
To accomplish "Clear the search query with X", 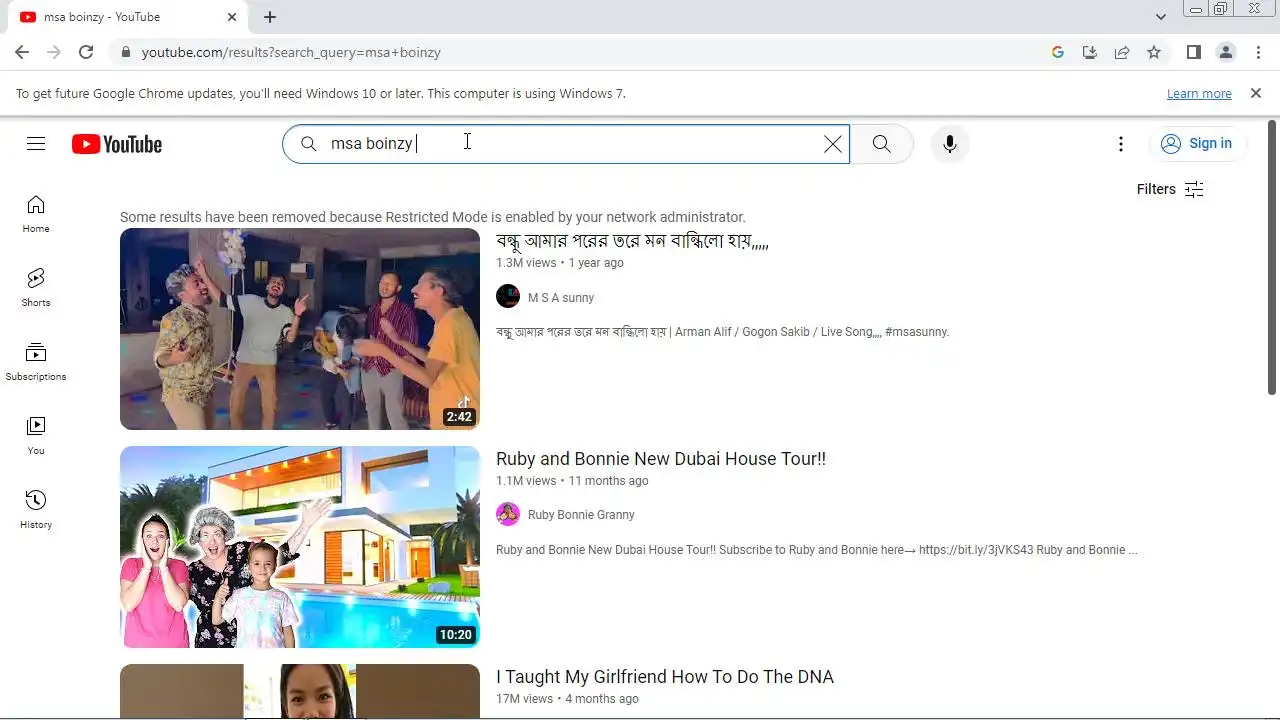I will (x=832, y=144).
